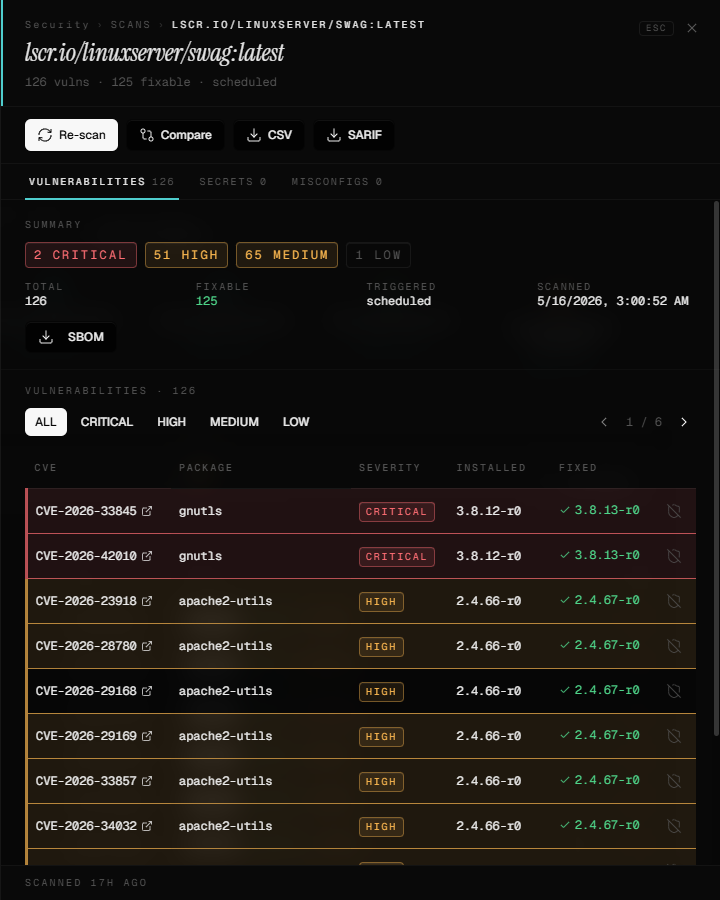Suppress CVE-2026-33857 via shield icon

point(674,781)
